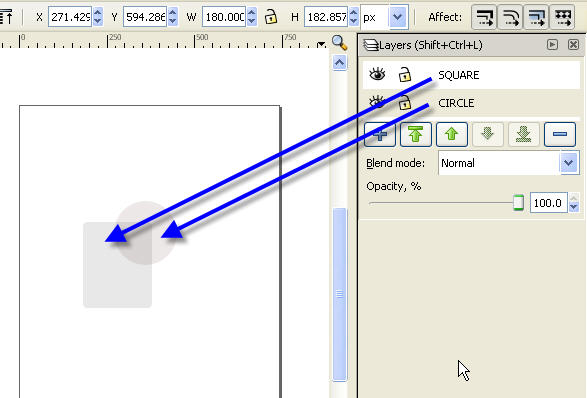Click into the W width field
This screenshot has width=587, height=398.
224,17
